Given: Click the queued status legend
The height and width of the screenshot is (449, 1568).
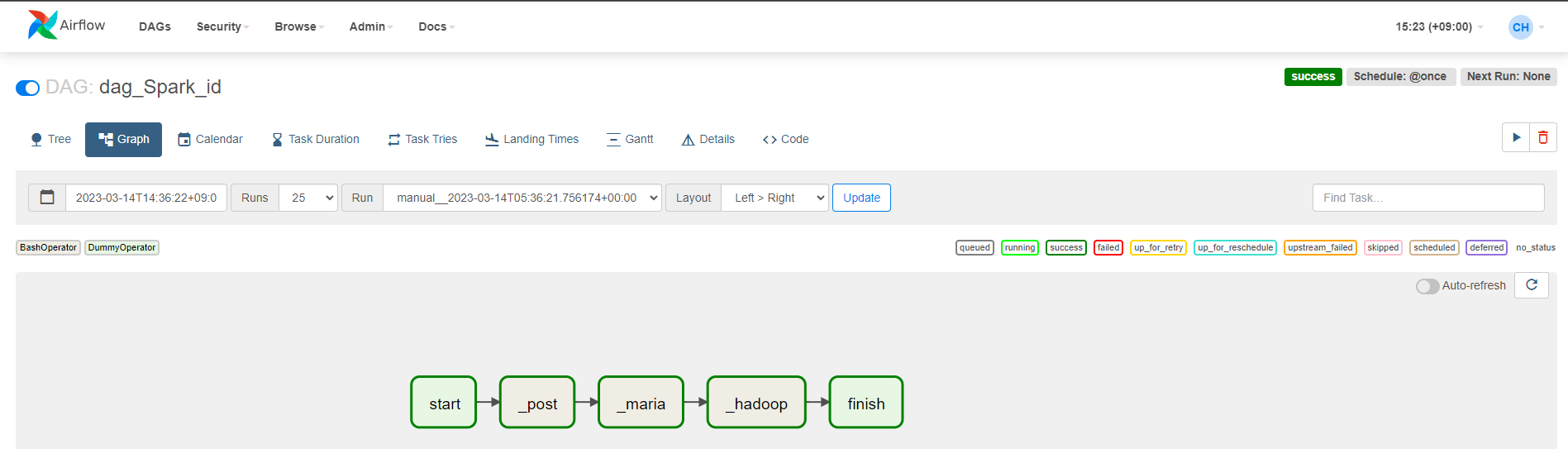Looking at the screenshot, I should point(975,247).
